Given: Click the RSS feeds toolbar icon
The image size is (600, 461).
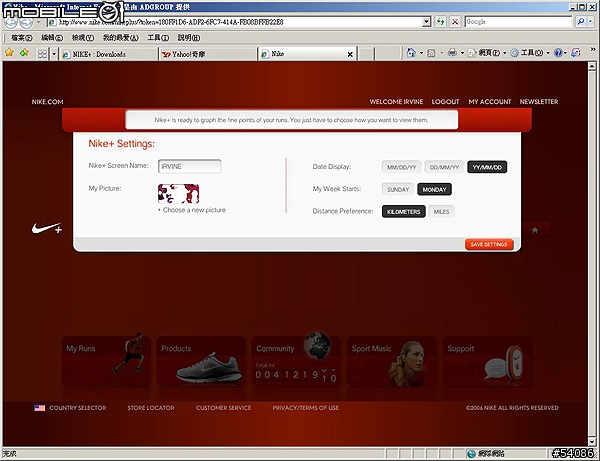Looking at the screenshot, I should coord(431,53).
